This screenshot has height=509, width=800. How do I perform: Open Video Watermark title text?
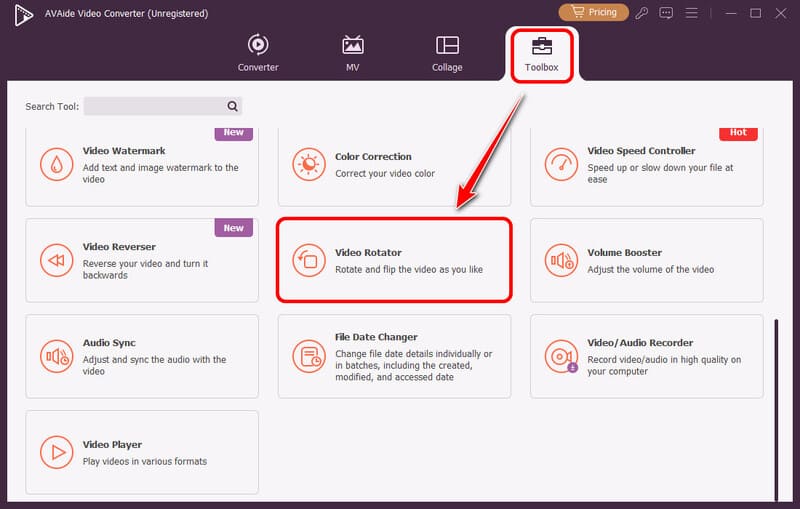[124, 151]
